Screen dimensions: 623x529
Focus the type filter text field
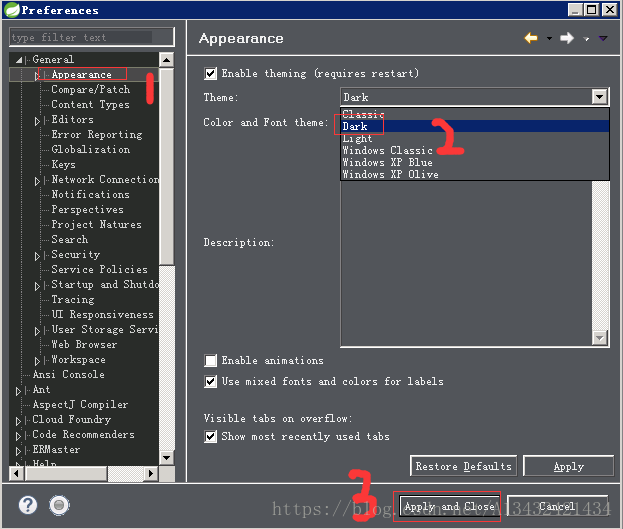click(x=92, y=37)
